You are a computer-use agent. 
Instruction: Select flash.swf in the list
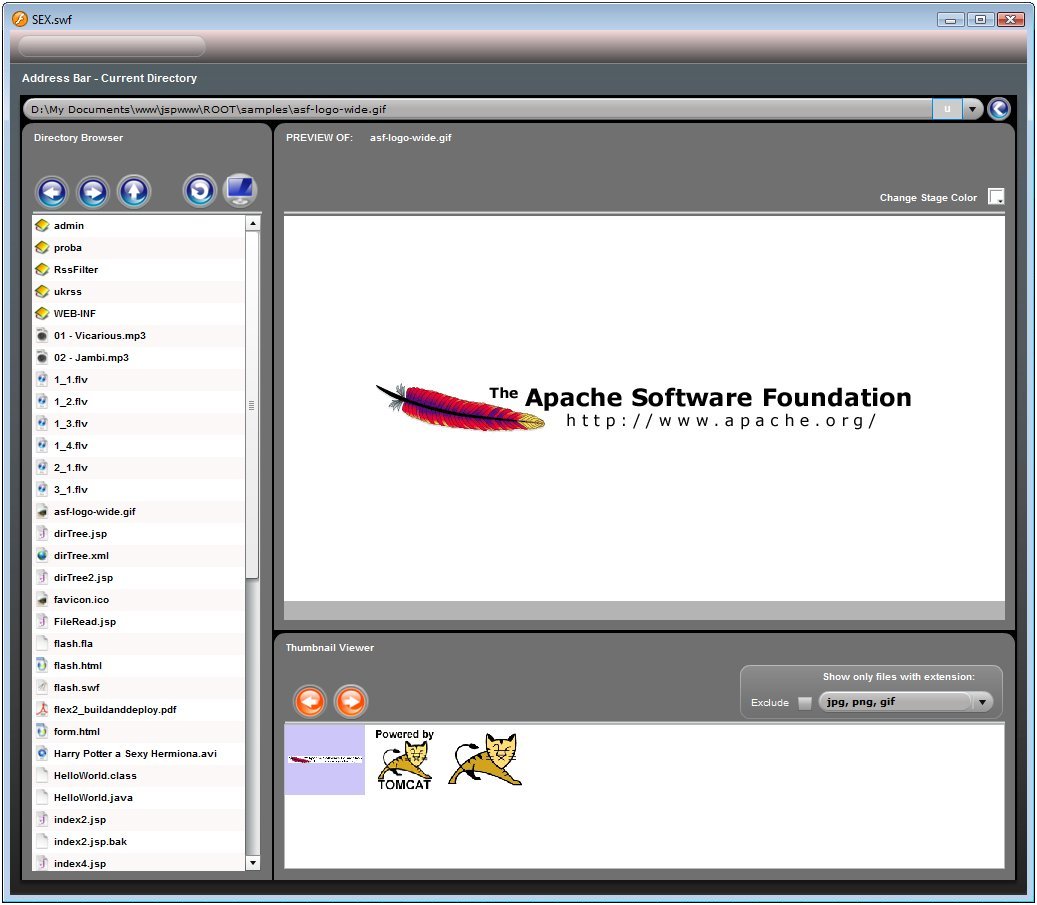point(138,687)
